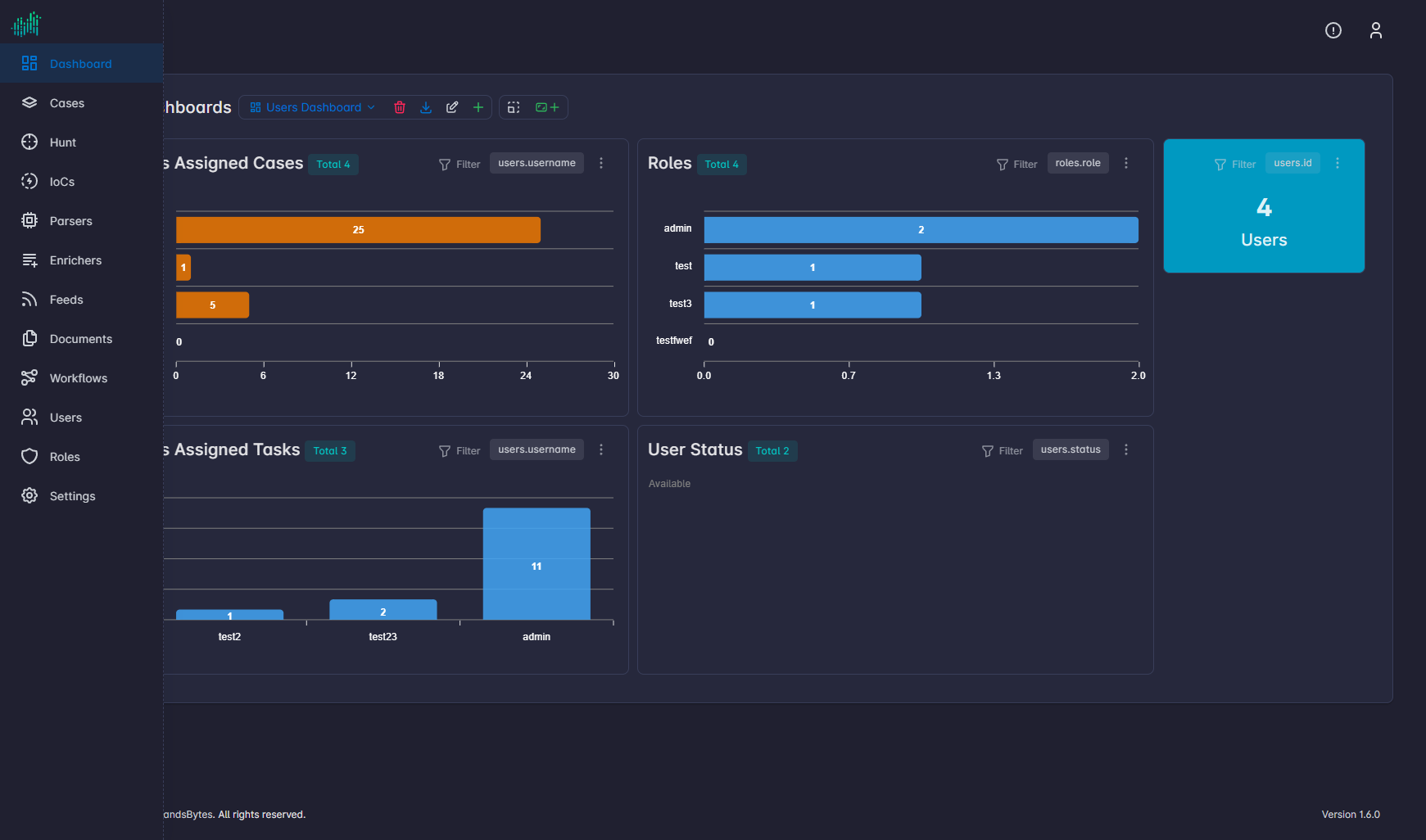Screen dimensions: 1426x840
Task: Click Filter in Roles widget
Action: [1017, 164]
